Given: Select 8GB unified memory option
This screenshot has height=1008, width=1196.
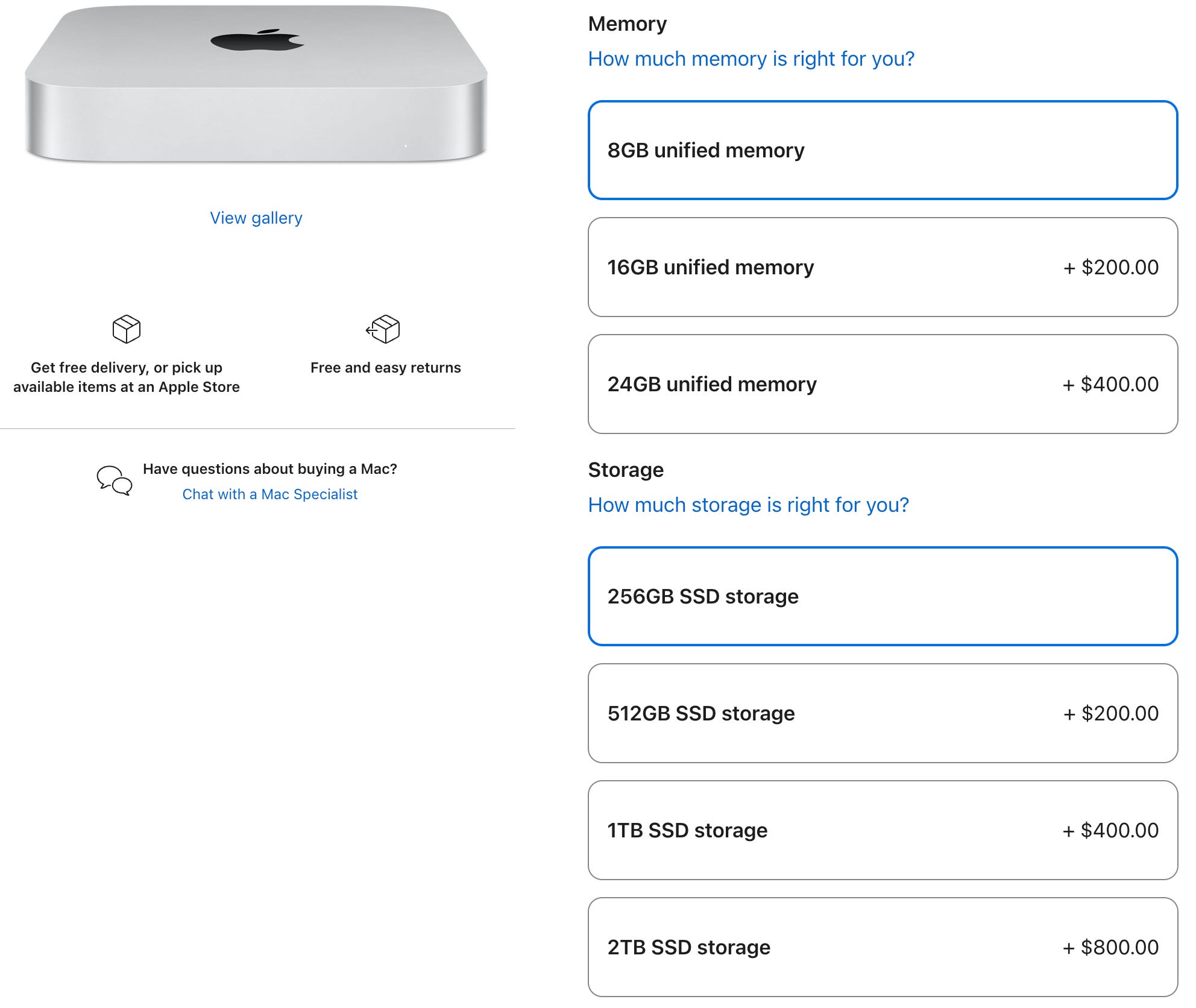Looking at the screenshot, I should tap(883, 150).
